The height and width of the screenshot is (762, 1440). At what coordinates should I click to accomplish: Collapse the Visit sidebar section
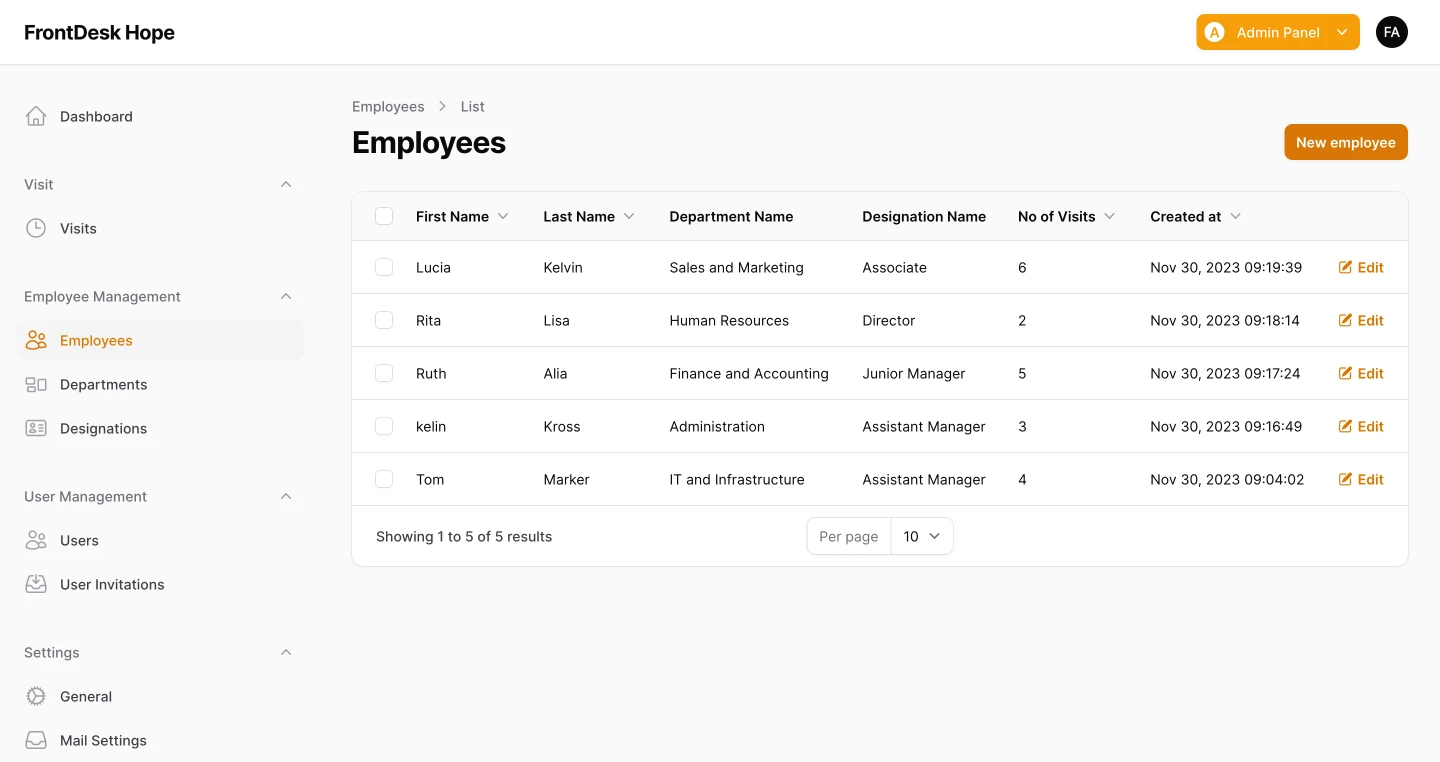point(286,184)
